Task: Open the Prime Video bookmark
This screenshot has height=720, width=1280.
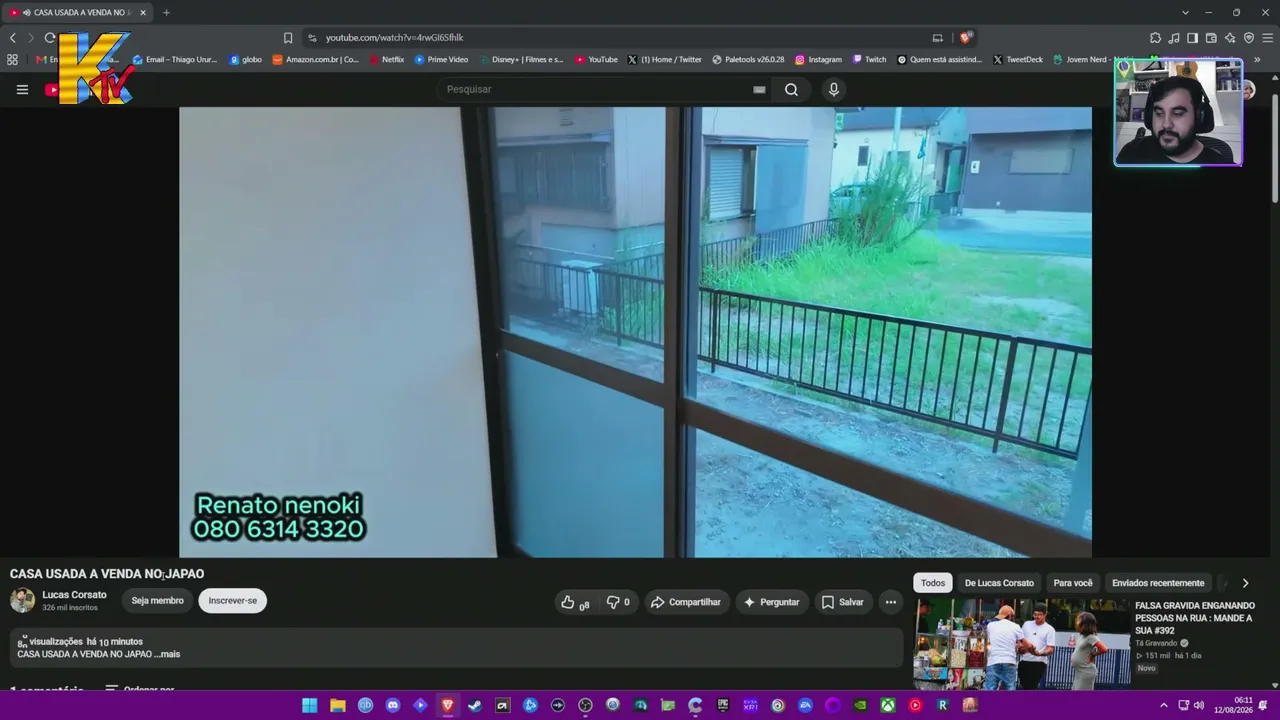Action: point(441,60)
